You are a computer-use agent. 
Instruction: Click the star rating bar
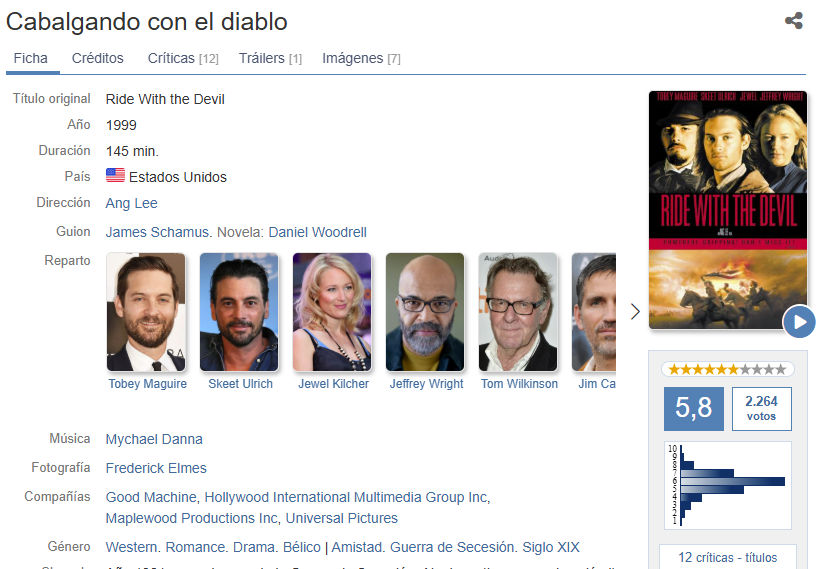pos(727,370)
